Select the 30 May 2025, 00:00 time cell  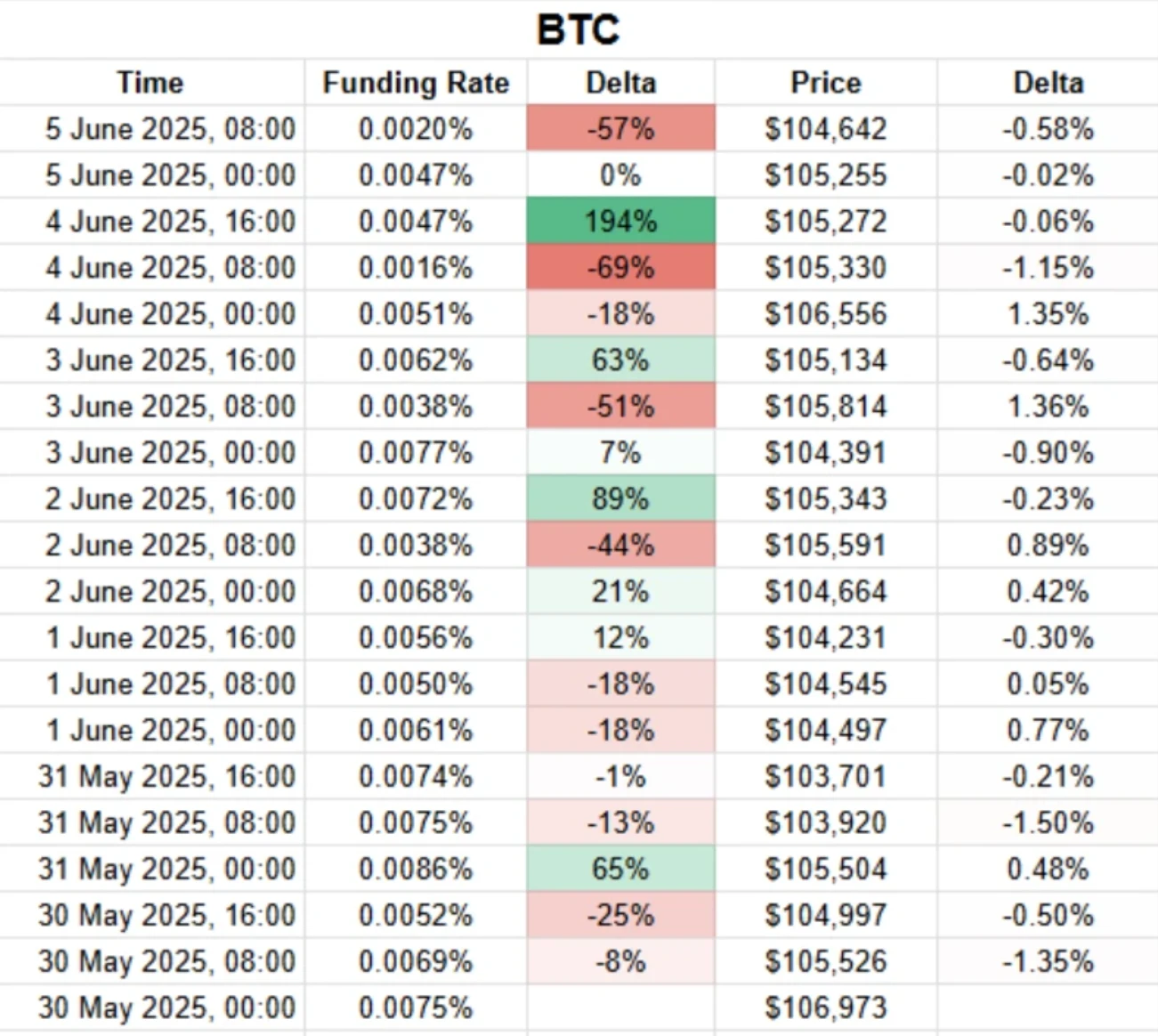pos(166,1008)
